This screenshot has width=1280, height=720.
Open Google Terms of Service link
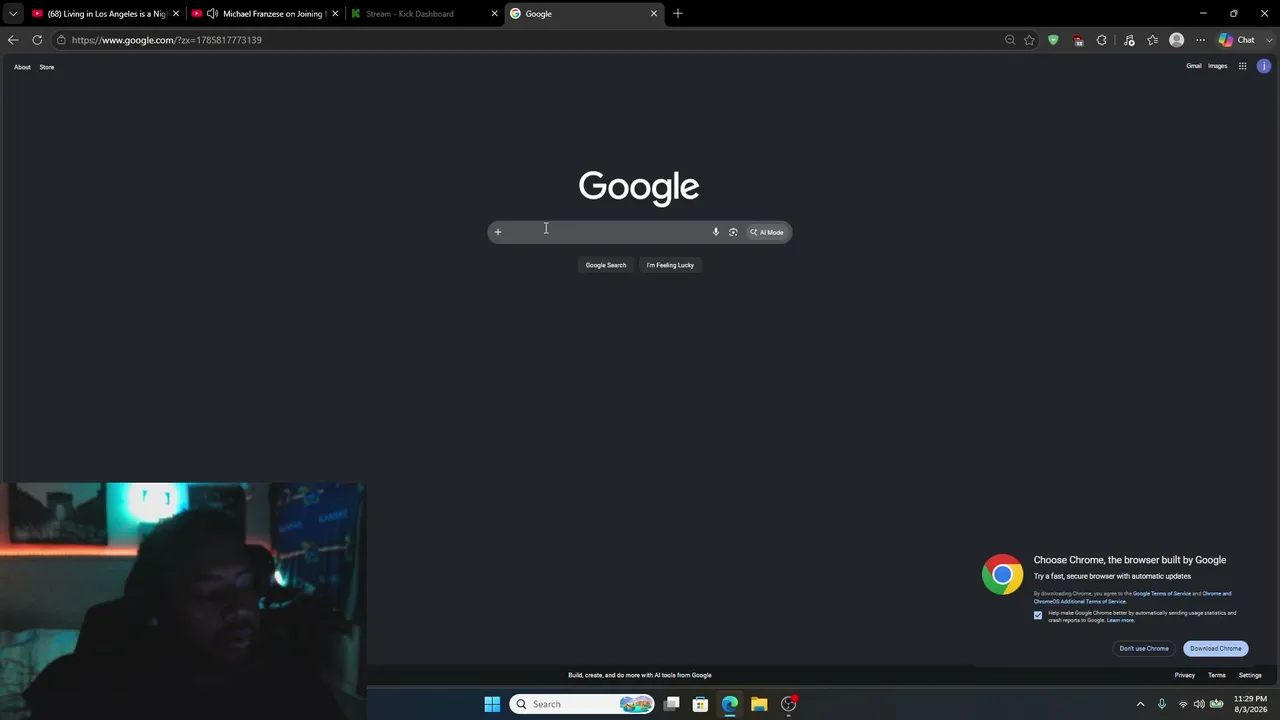(x=1162, y=594)
